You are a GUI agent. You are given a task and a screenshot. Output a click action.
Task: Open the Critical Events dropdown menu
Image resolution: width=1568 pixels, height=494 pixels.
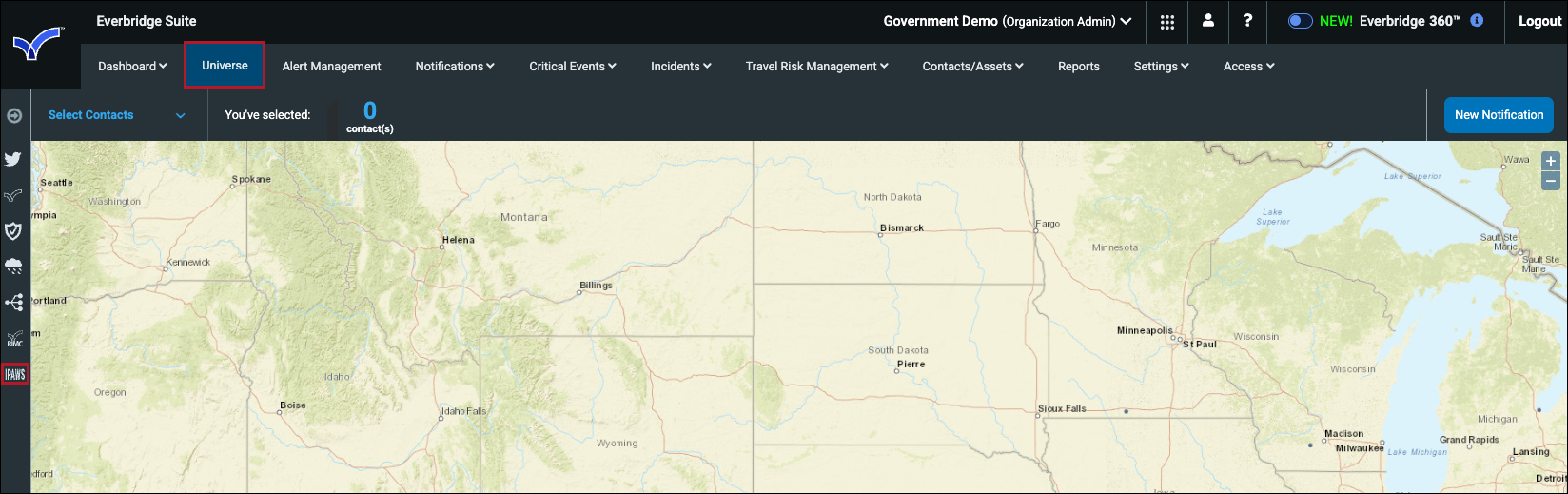pyautogui.click(x=573, y=66)
